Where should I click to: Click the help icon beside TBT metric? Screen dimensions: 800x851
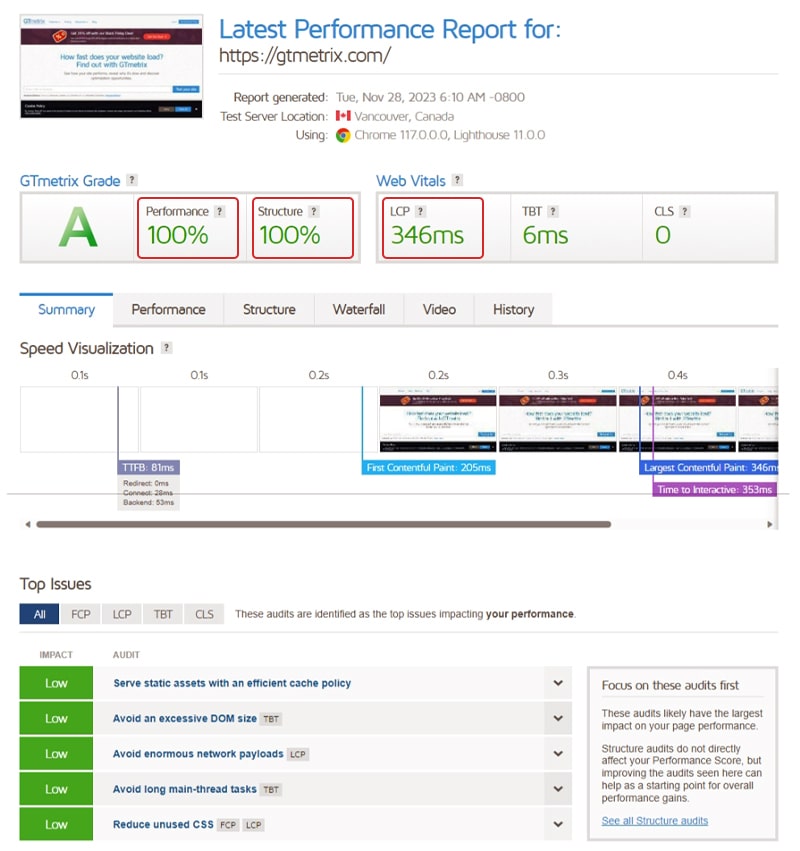(553, 211)
